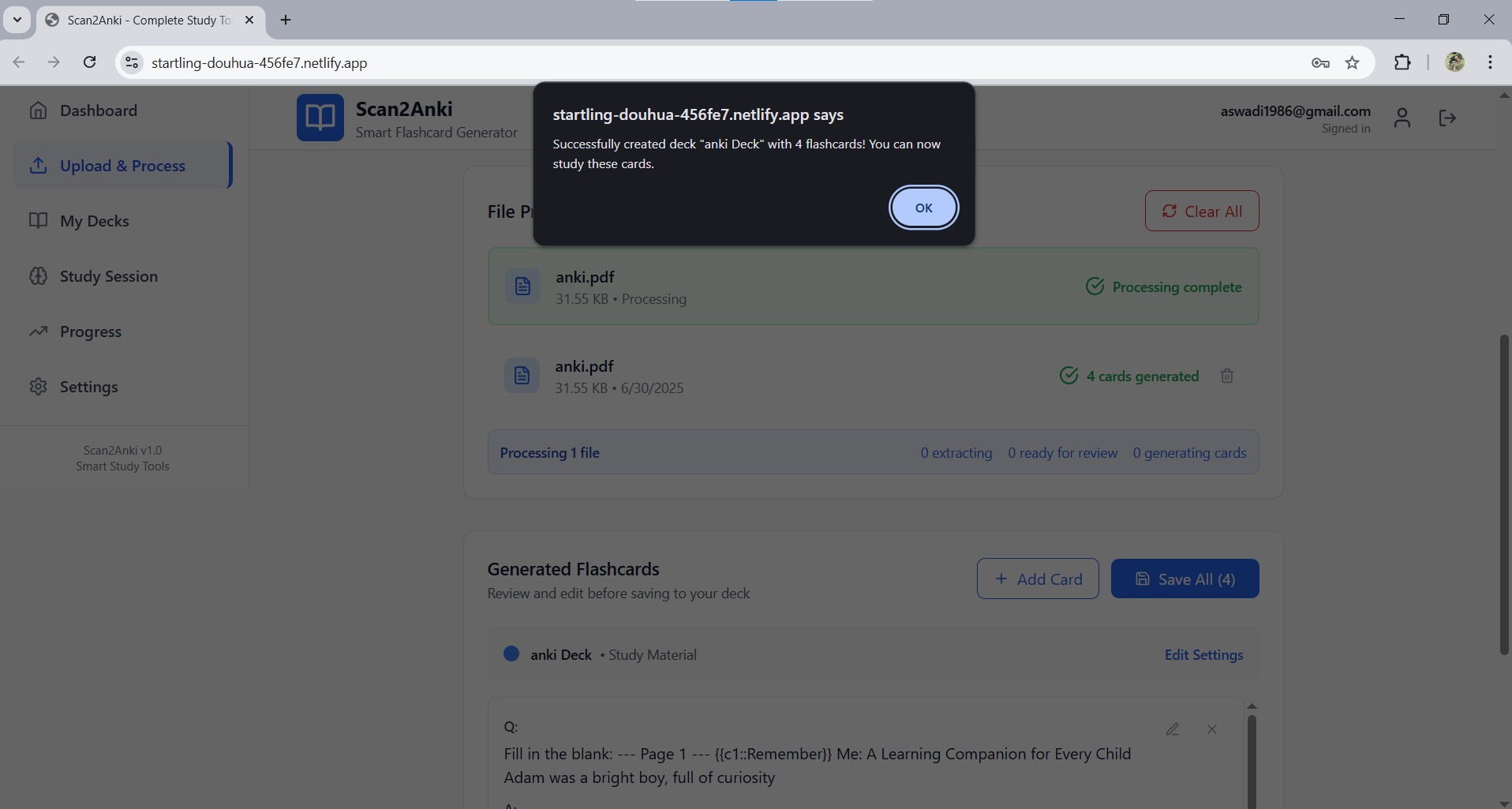1512x809 pixels.
Task: Edit the first flashcard with pencil icon
Action: point(1173,729)
